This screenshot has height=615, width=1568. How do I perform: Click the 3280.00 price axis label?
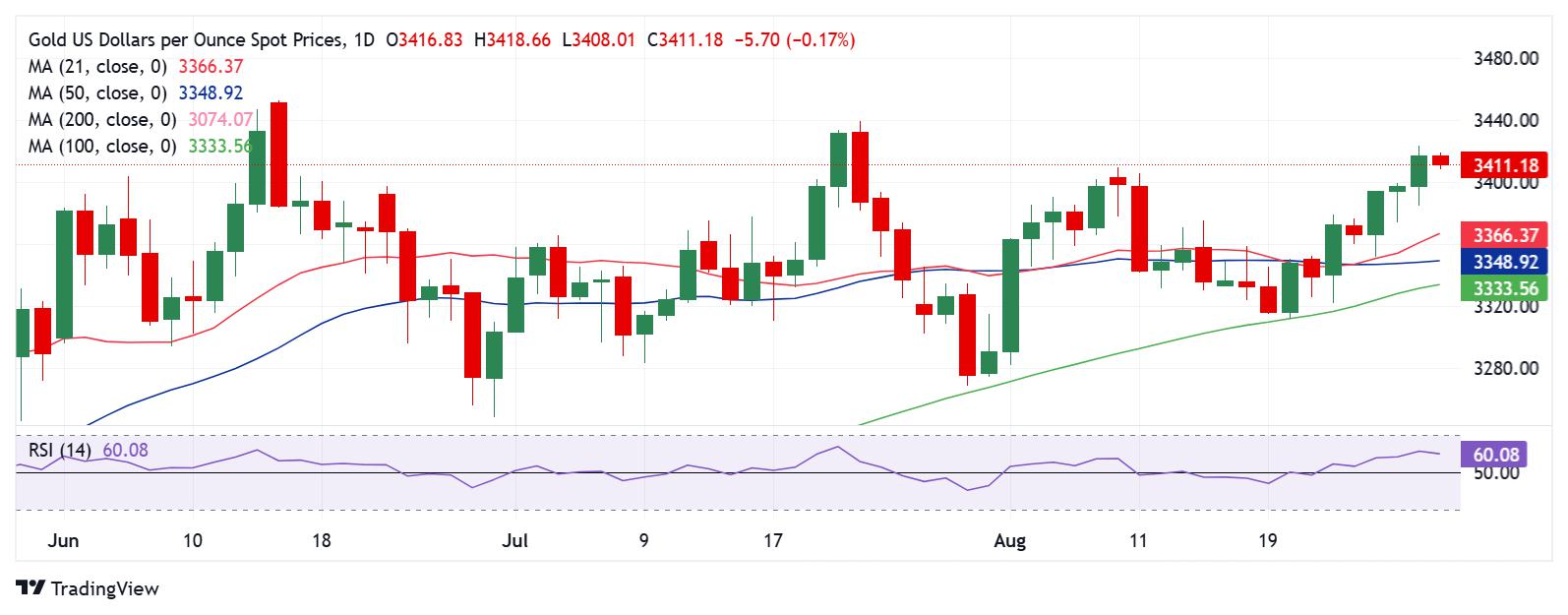point(1506,368)
